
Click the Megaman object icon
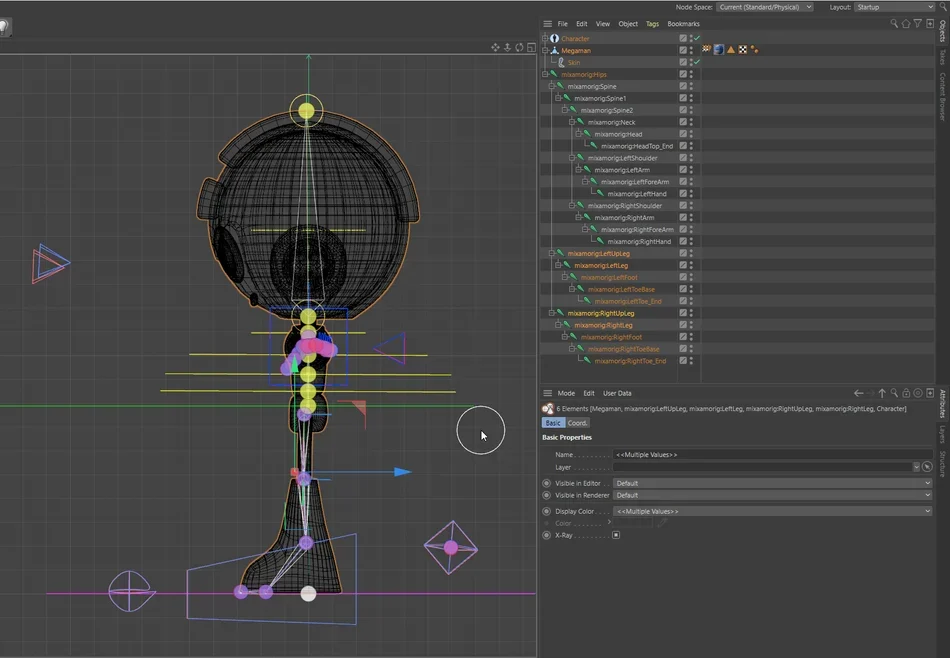(x=554, y=50)
